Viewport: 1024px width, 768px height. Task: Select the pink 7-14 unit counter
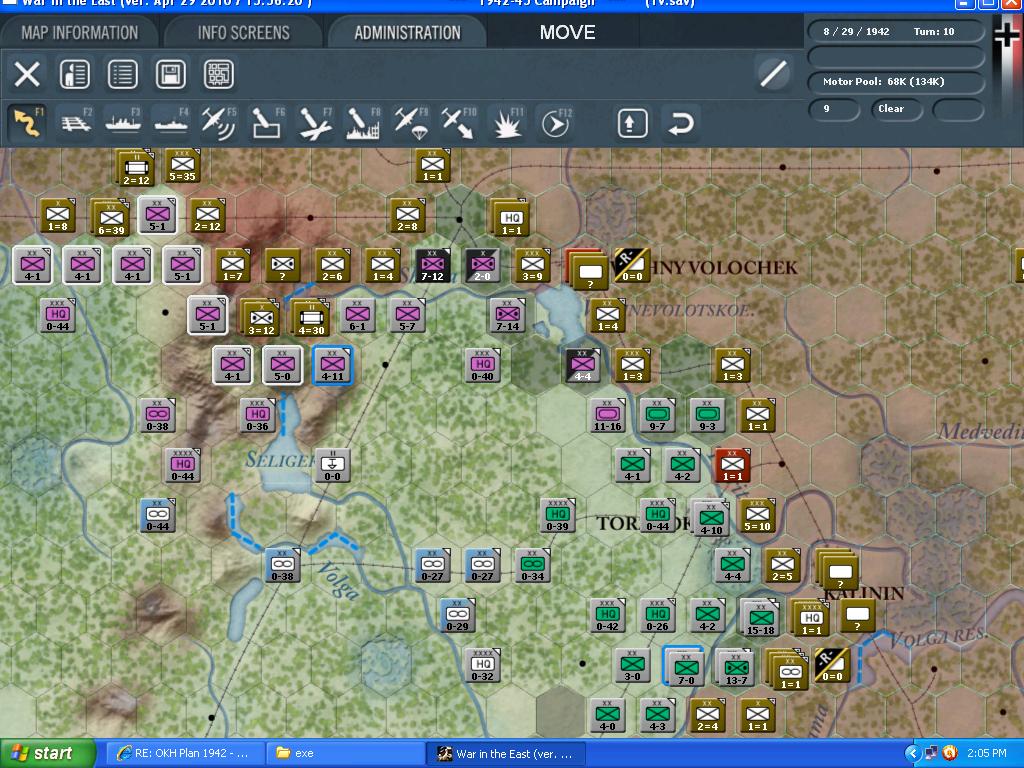(x=507, y=315)
